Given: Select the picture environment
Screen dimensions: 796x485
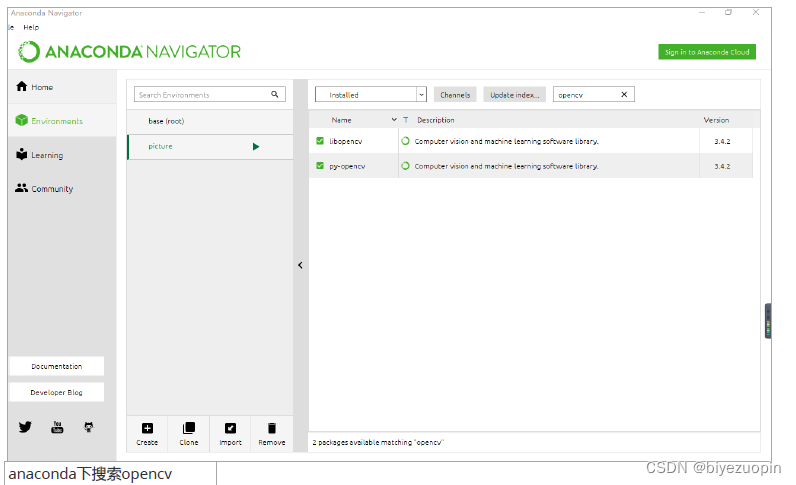Looking at the screenshot, I should (x=210, y=147).
